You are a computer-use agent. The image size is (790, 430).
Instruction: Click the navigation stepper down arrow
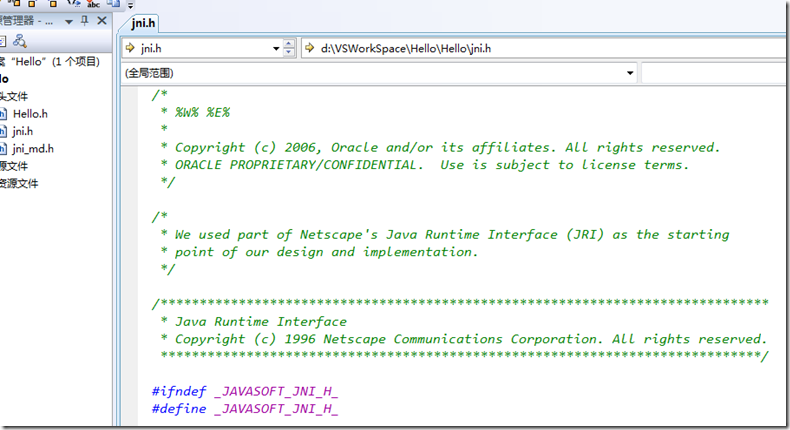(x=289, y=52)
